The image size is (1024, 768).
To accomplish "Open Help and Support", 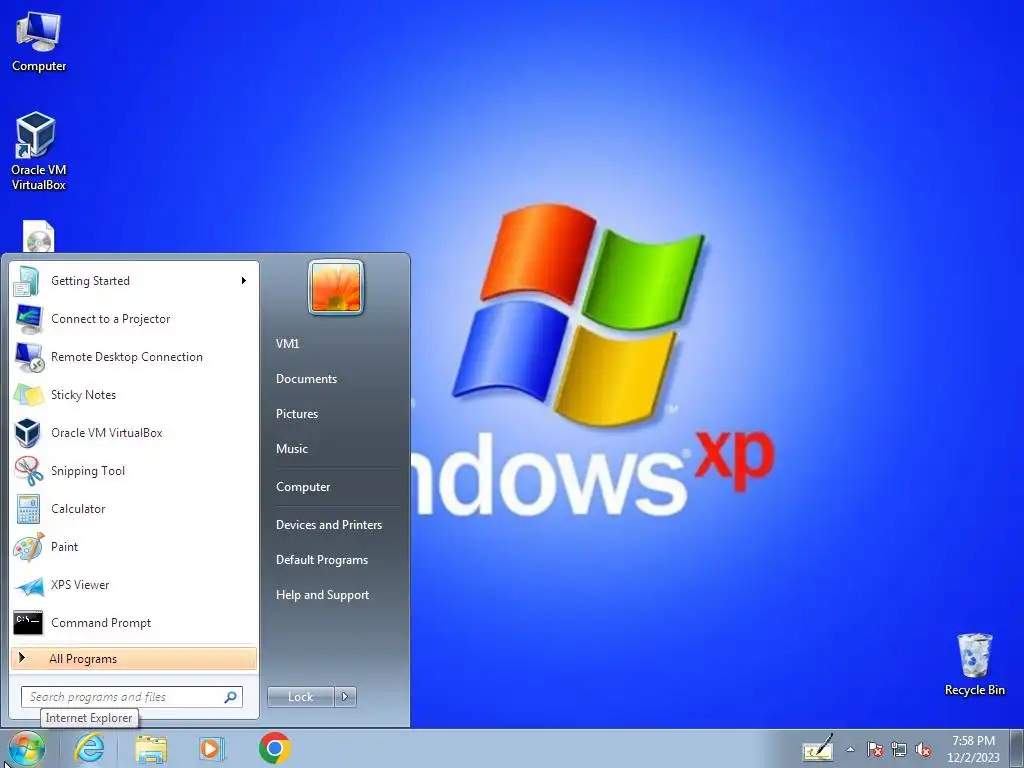I will tap(322, 595).
